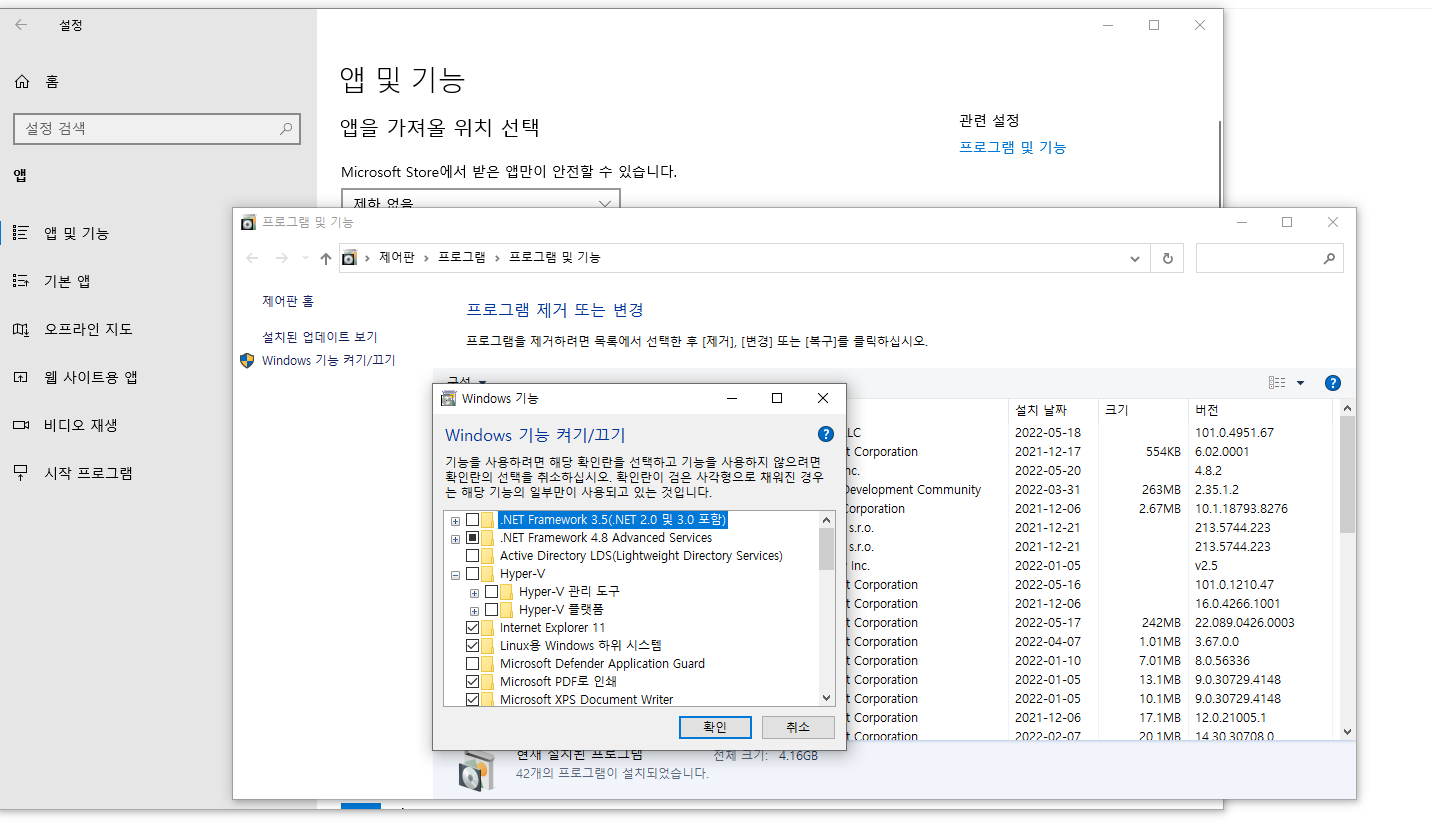Click the 취소 button

click(x=798, y=727)
